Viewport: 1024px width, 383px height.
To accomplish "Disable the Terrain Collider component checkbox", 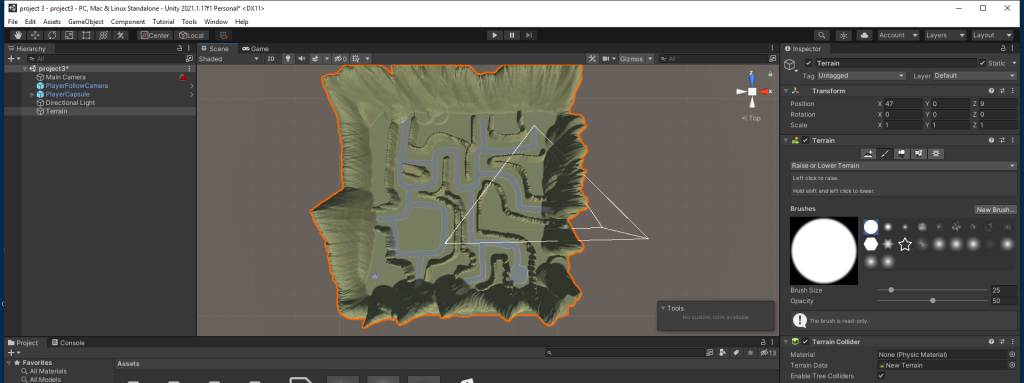I will click(x=805, y=342).
